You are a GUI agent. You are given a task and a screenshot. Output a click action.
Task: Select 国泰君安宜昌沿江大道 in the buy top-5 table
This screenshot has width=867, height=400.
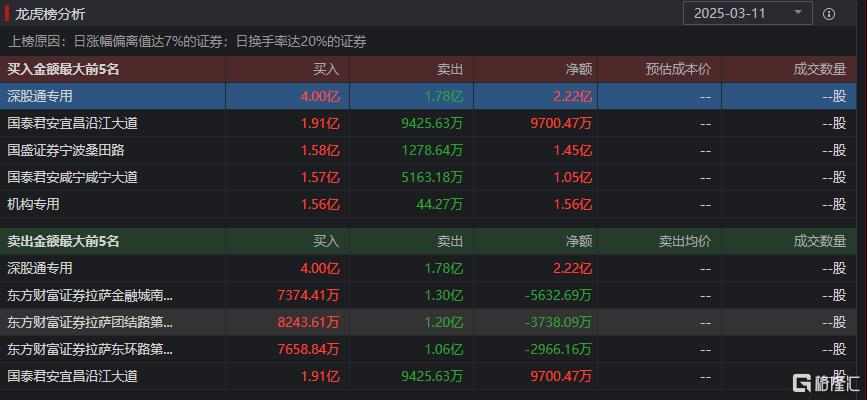click(x=428, y=123)
